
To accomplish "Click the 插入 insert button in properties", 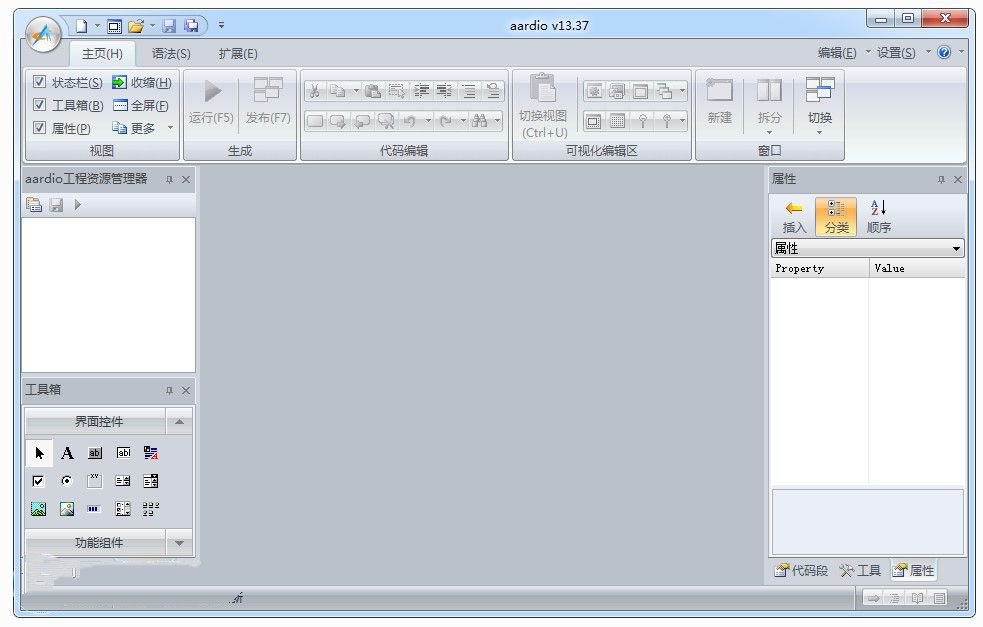I will tap(794, 216).
